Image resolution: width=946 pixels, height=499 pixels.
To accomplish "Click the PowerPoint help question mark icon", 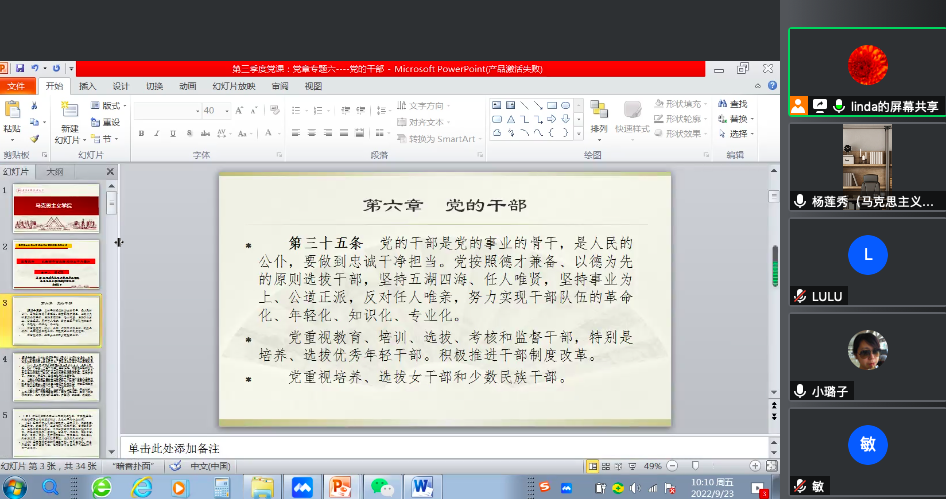I will pos(772,86).
